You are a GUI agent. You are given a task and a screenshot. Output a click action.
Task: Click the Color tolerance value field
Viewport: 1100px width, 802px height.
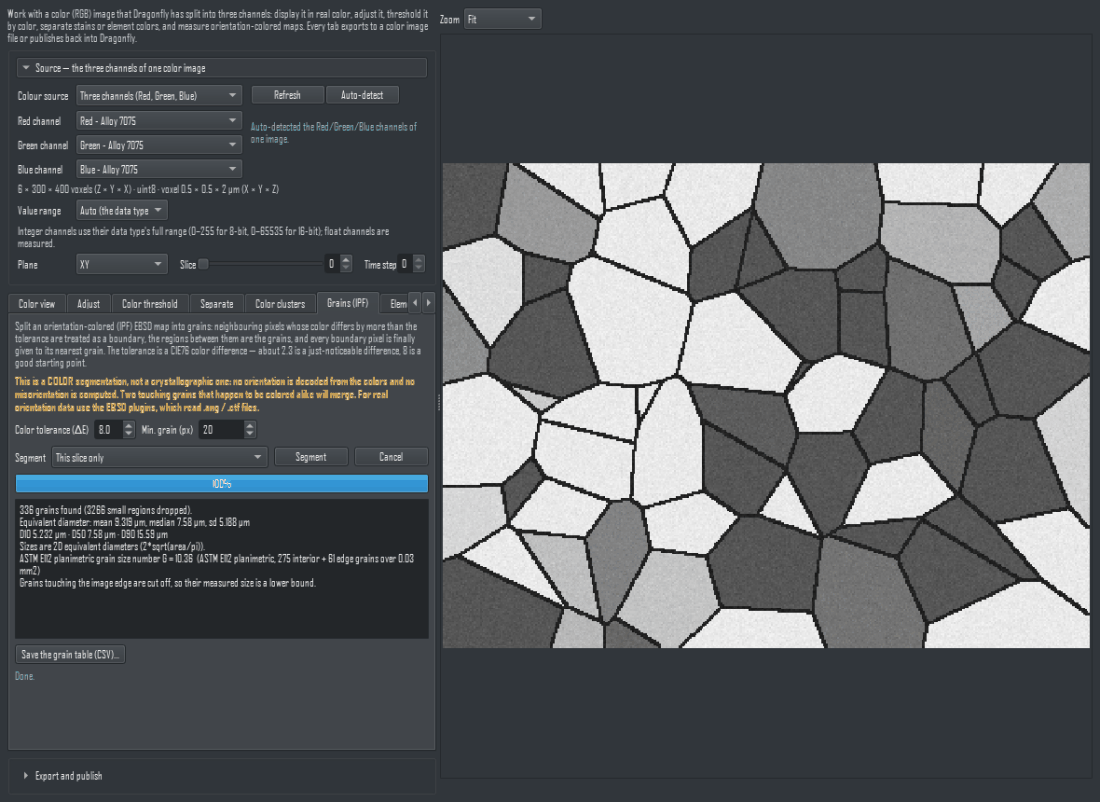pos(108,429)
